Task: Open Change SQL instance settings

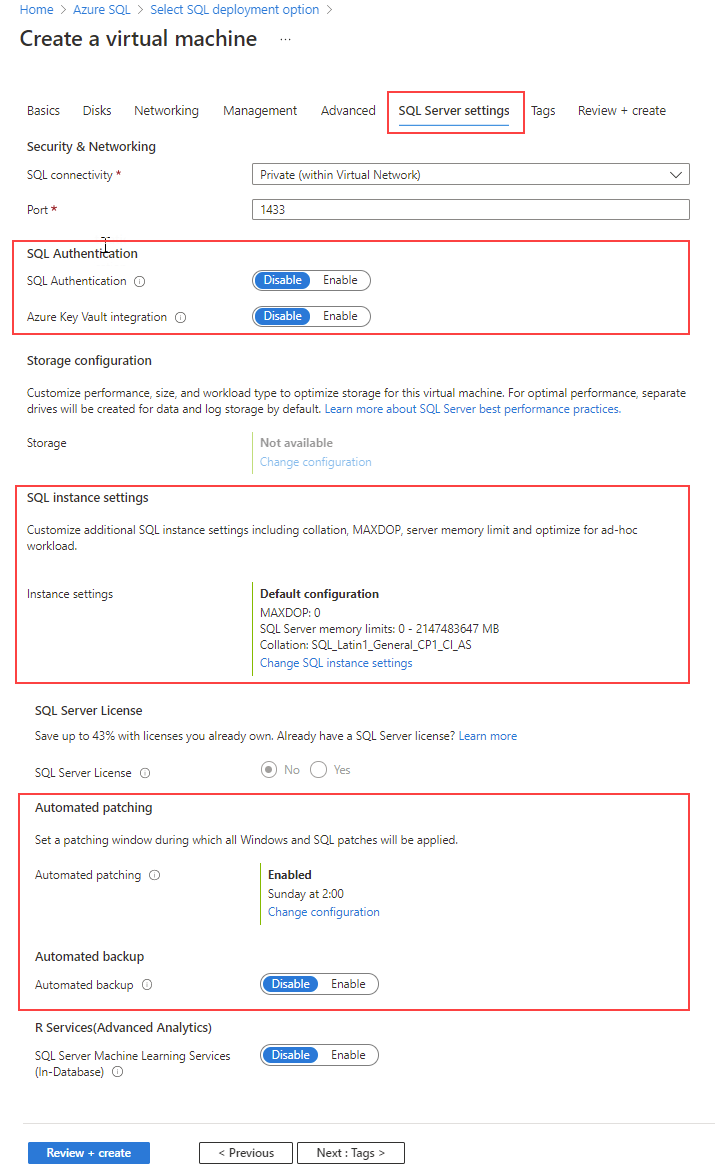Action: tap(336, 663)
